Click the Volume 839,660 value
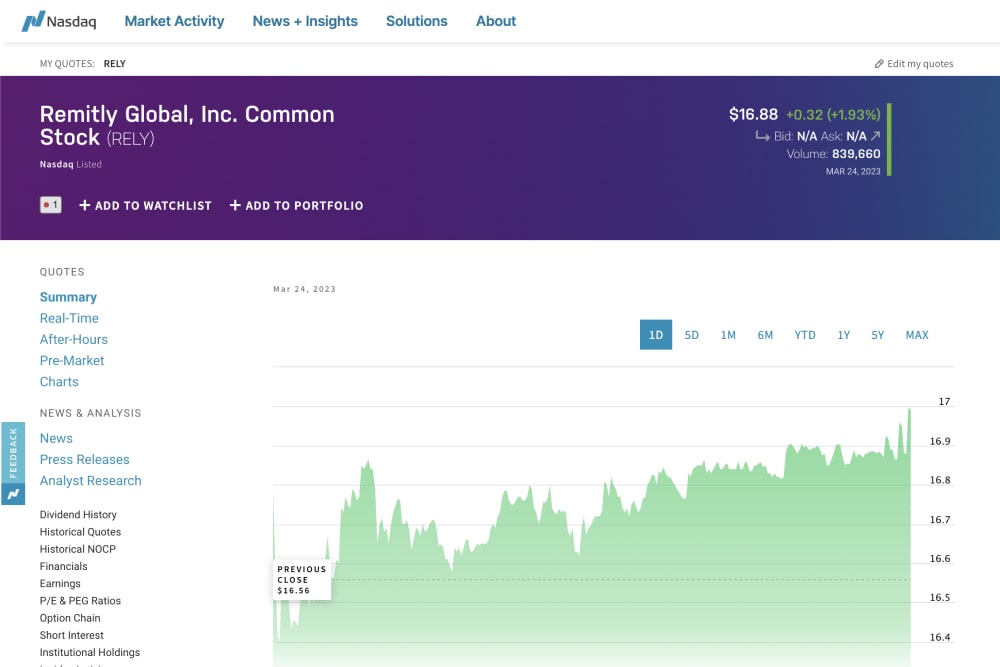1000x667 pixels. (x=856, y=154)
